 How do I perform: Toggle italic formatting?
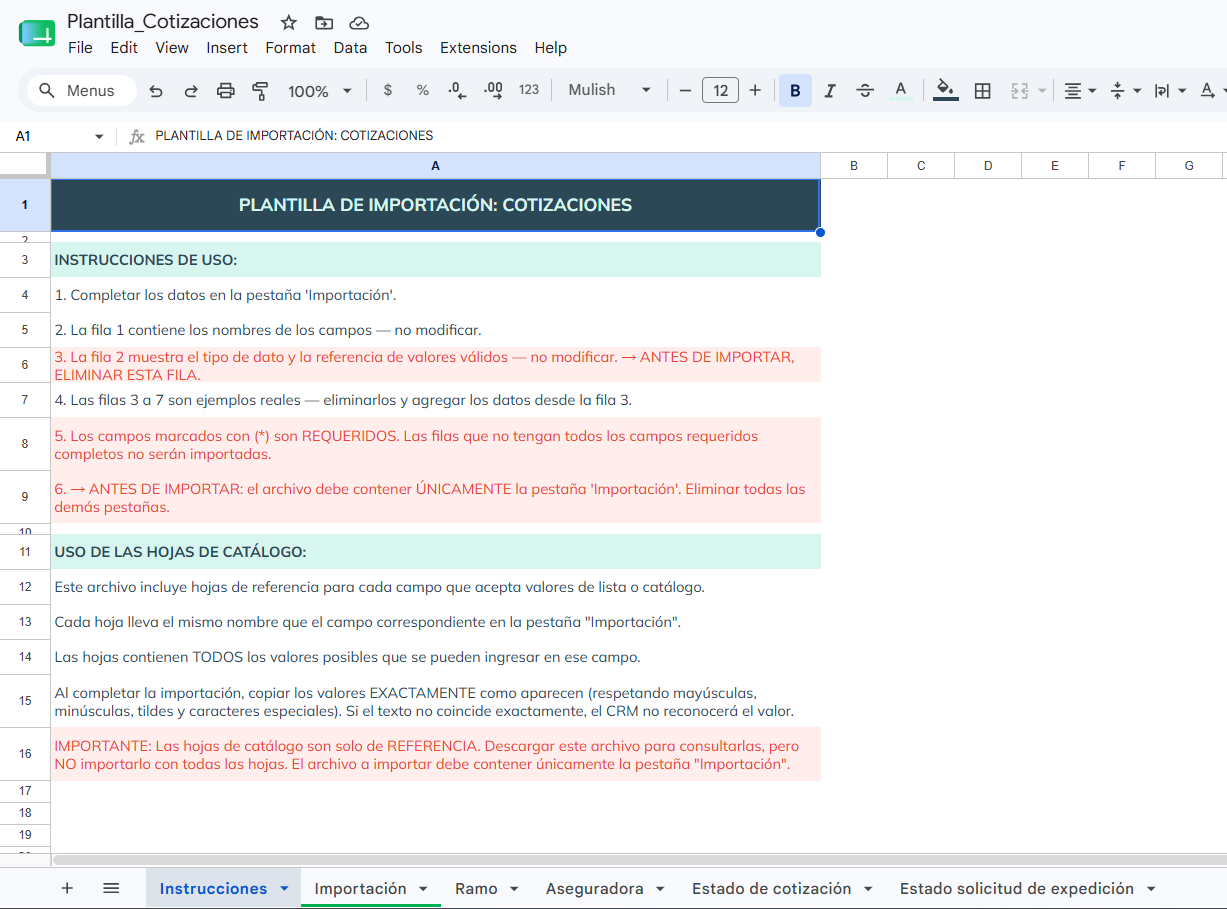pos(829,91)
